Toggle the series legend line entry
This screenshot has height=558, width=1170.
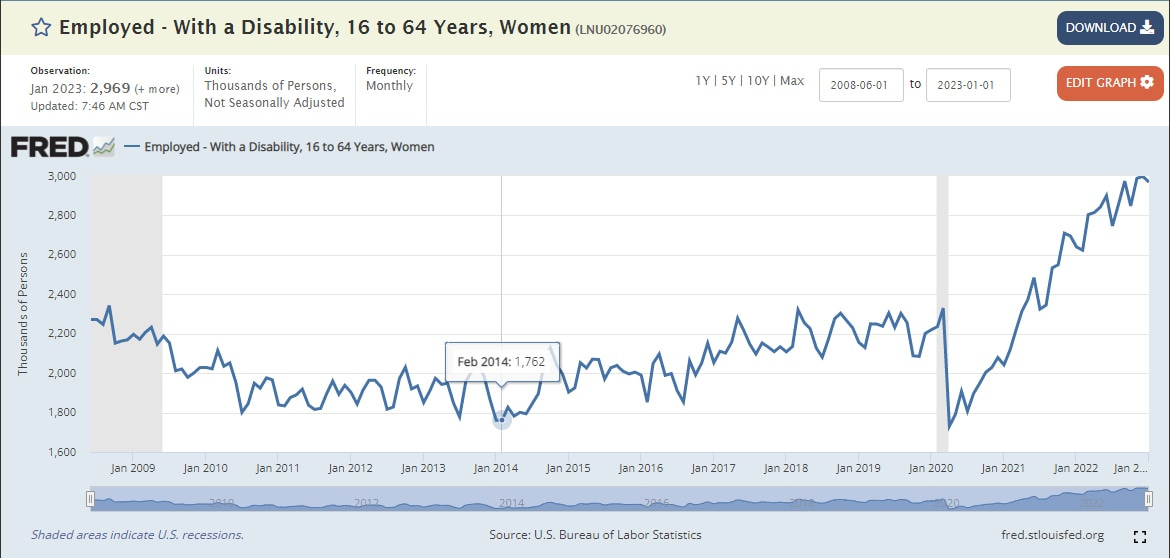pyautogui.click(x=279, y=147)
